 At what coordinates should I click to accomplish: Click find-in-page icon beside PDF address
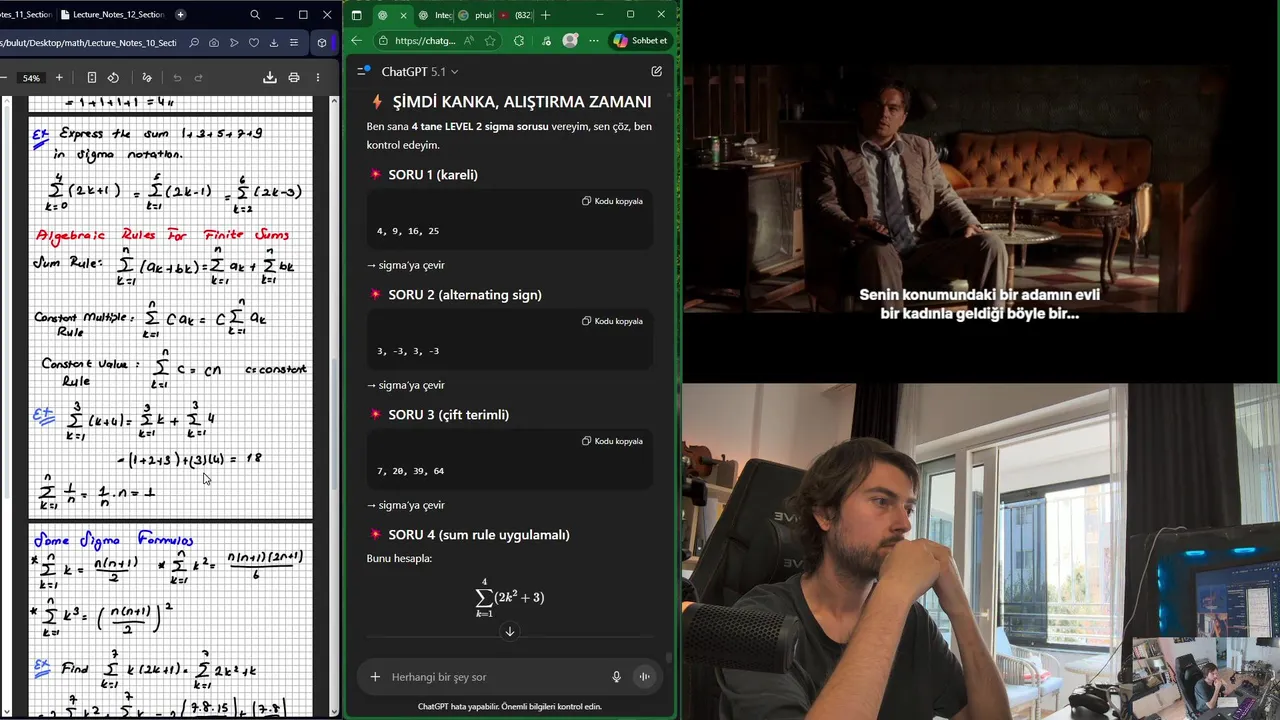point(194,43)
